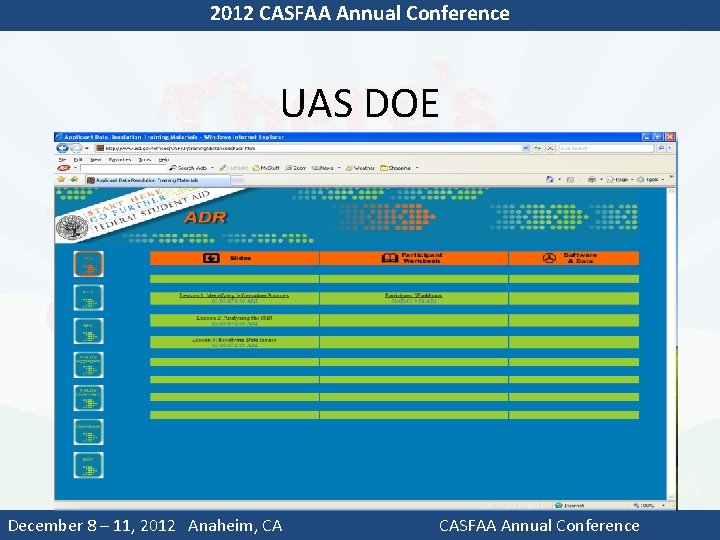The image size is (720, 540).
Task: Click the Live Search magnifier button
Action: pyautogui.click(x=660, y=148)
